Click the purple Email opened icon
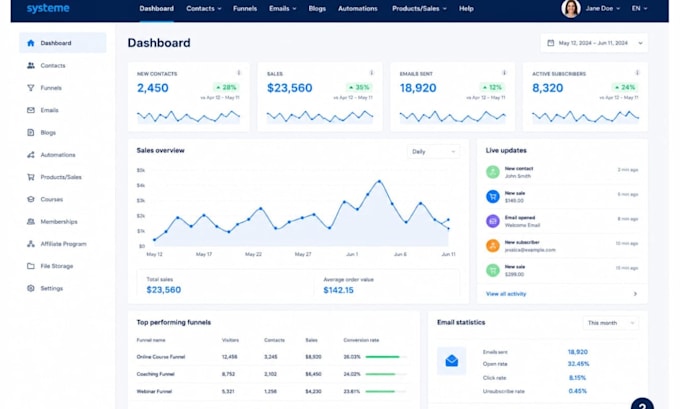 pyautogui.click(x=493, y=221)
